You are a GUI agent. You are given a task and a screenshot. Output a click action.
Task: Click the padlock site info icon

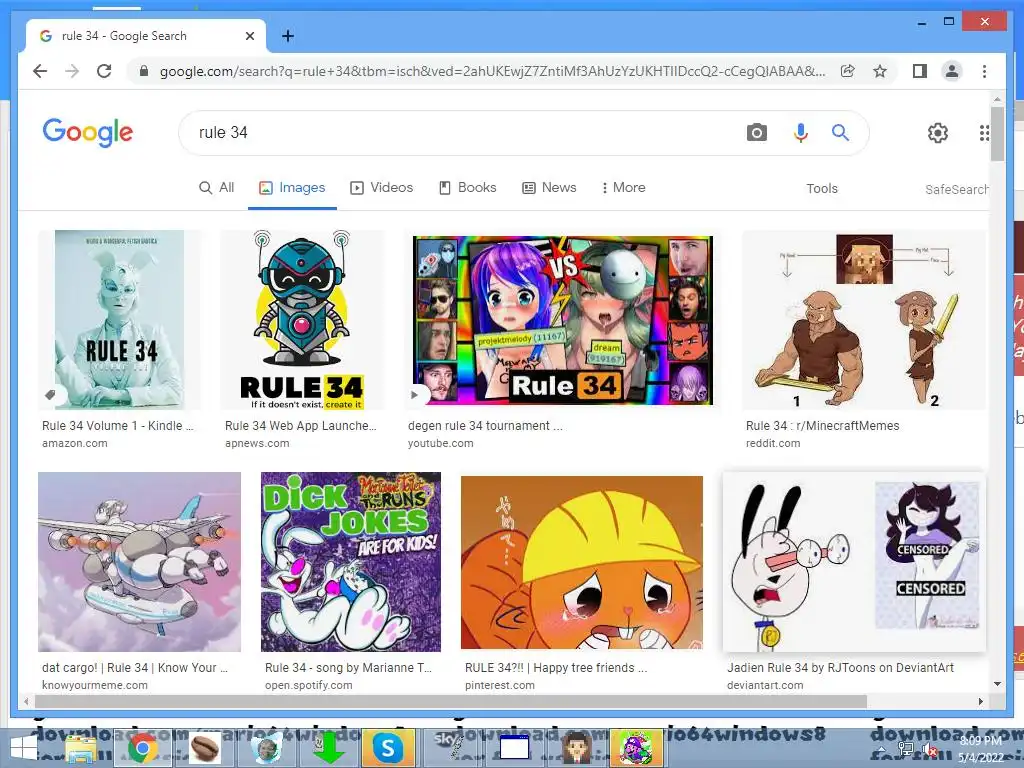point(144,71)
